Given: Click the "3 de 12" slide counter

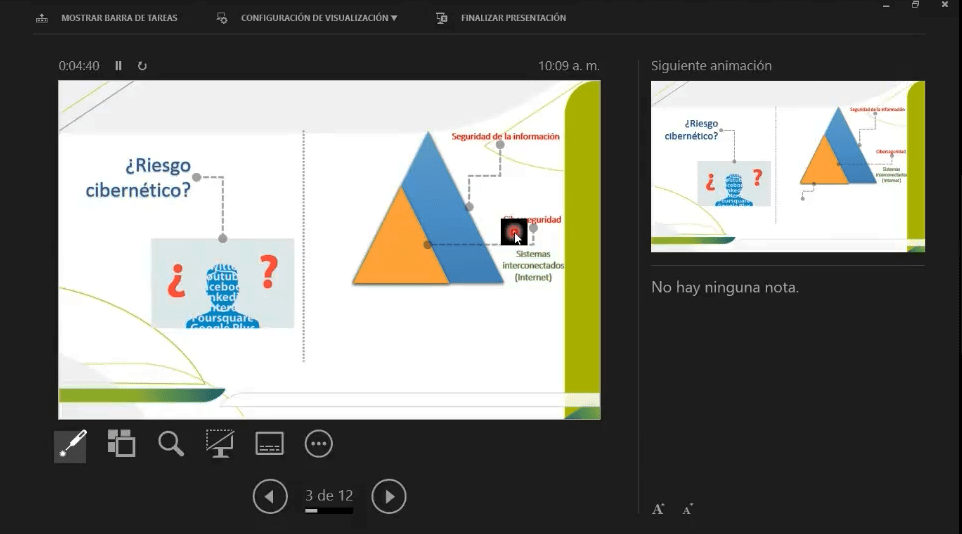Looking at the screenshot, I should click(x=329, y=496).
